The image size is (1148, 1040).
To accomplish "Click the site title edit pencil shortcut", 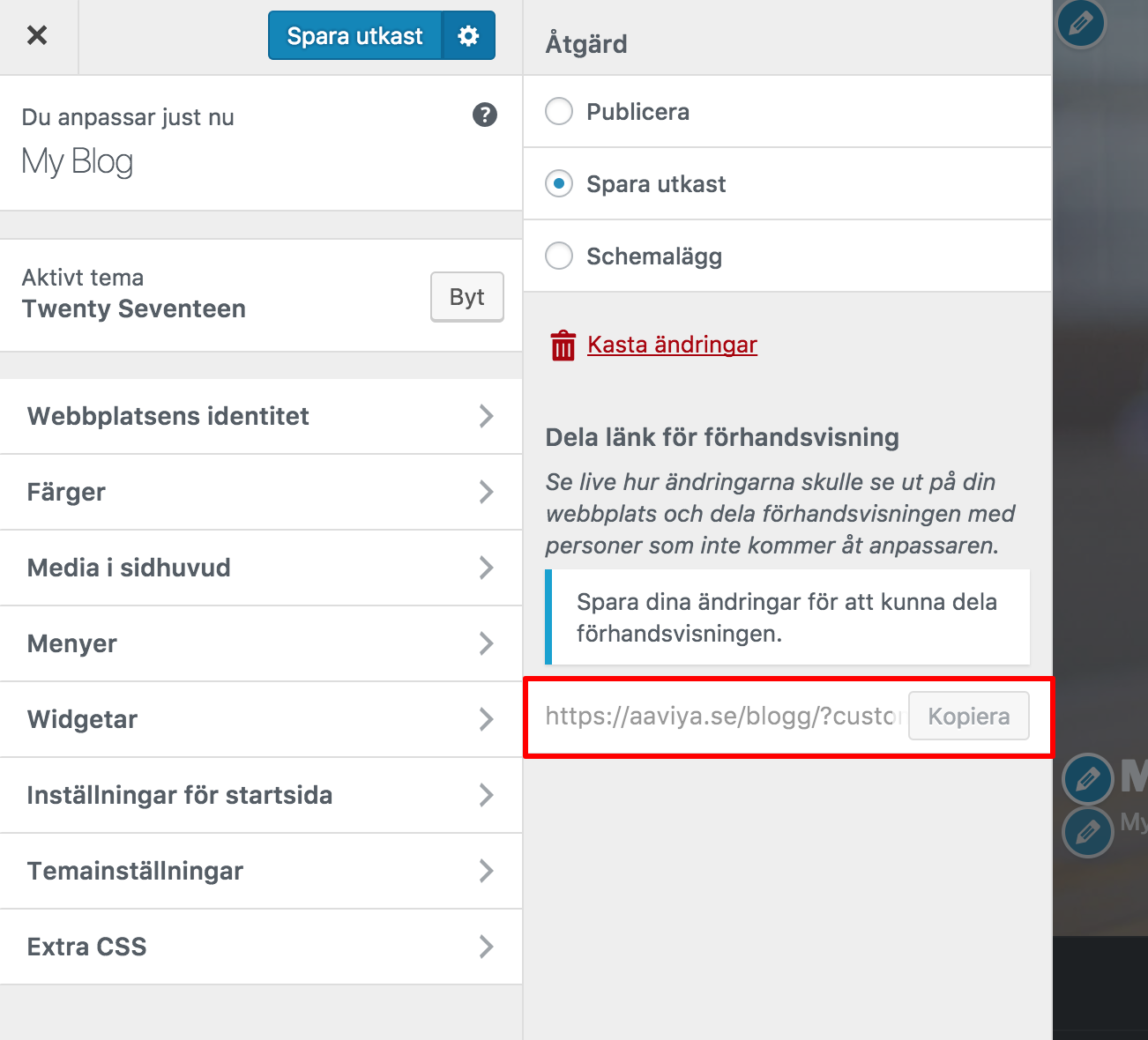I will tap(1088, 779).
